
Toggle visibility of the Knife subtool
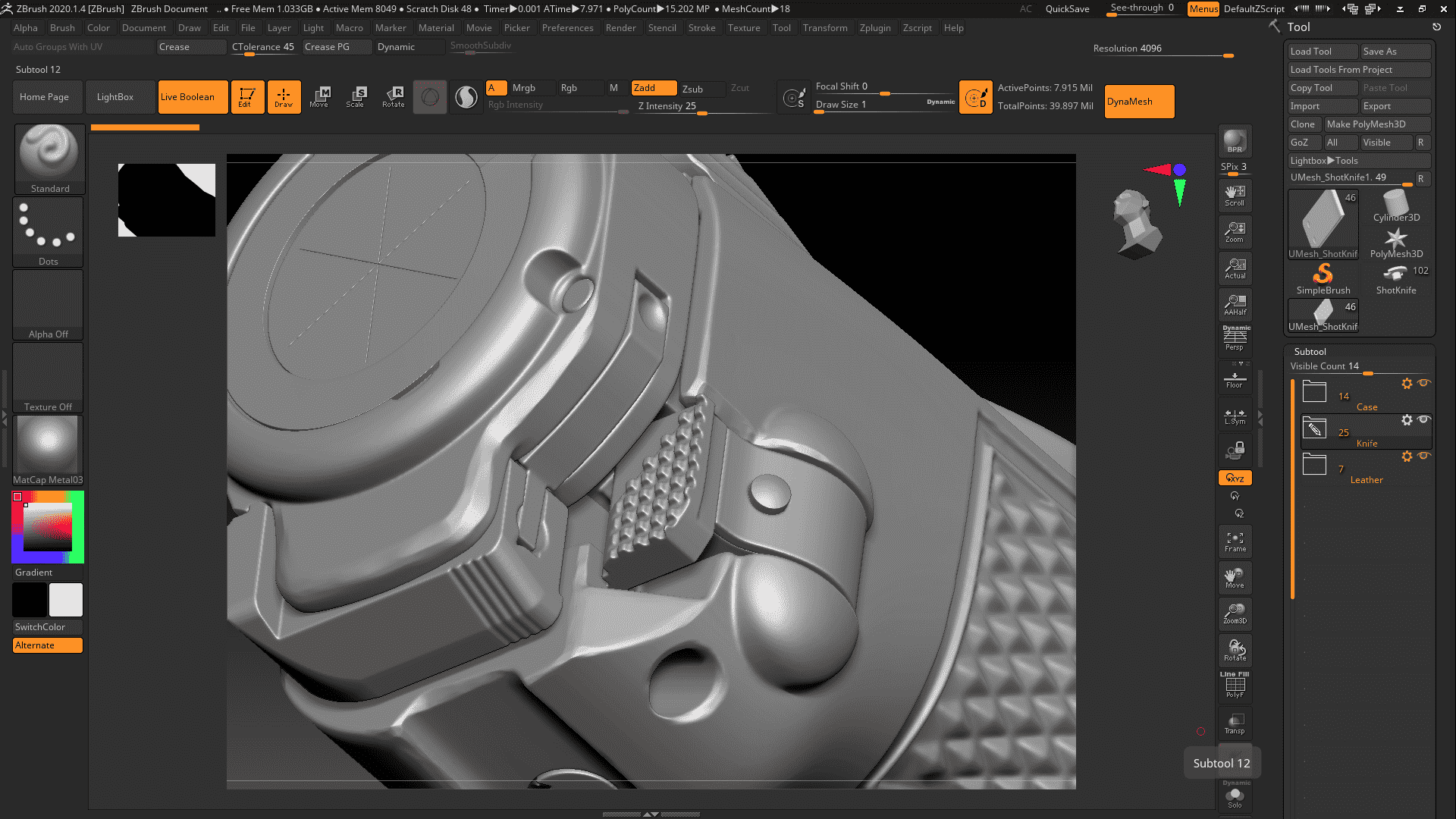click(x=1425, y=419)
